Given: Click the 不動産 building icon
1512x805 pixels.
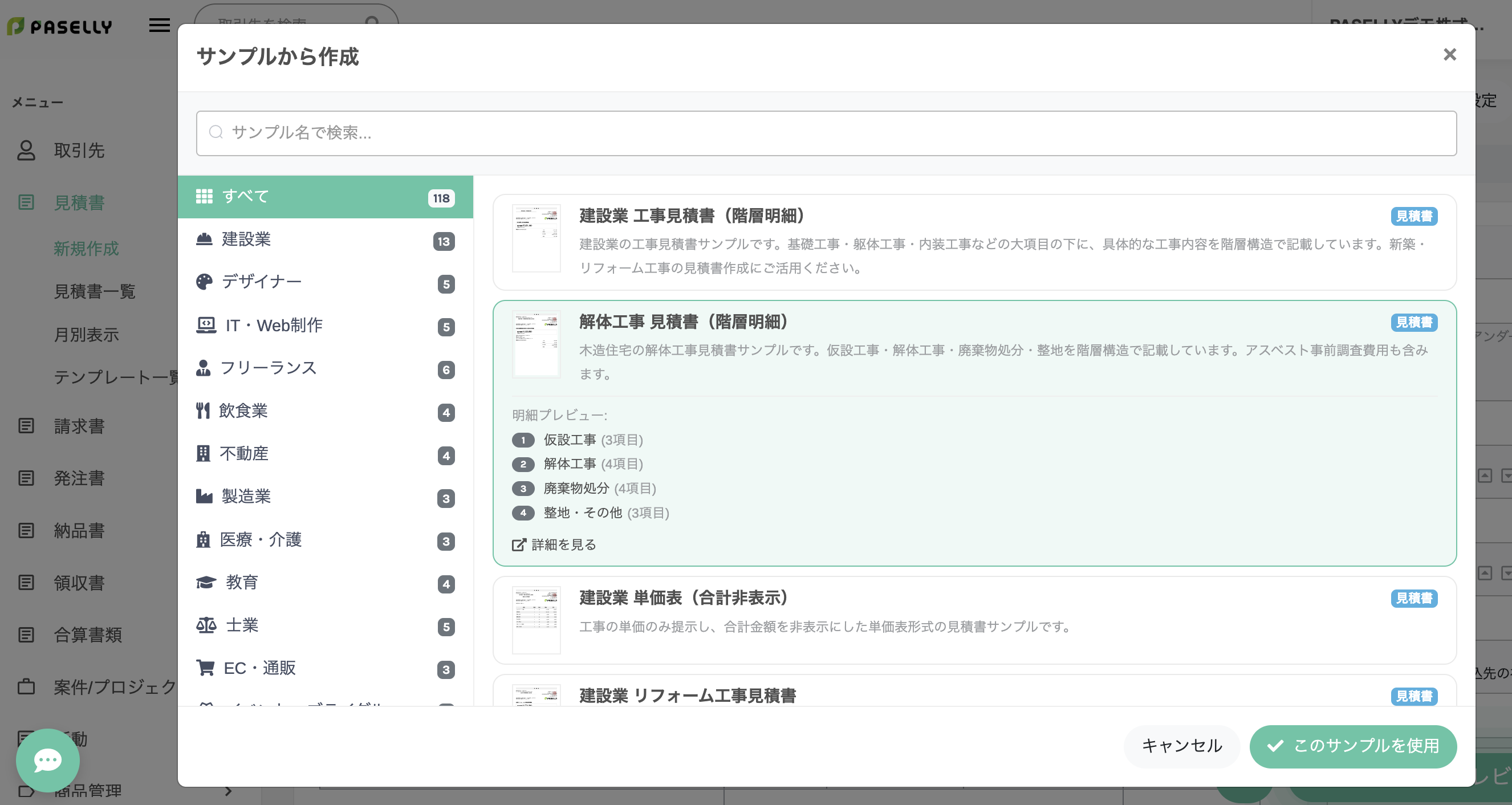Looking at the screenshot, I should 203,454.
